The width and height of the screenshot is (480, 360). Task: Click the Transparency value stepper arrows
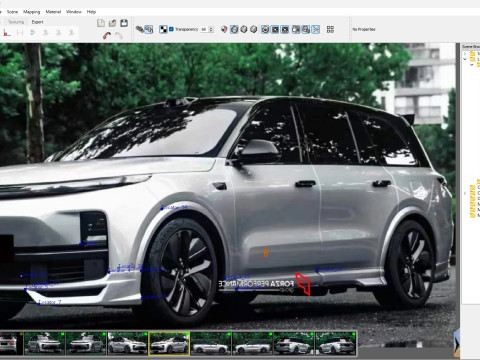click(211, 29)
